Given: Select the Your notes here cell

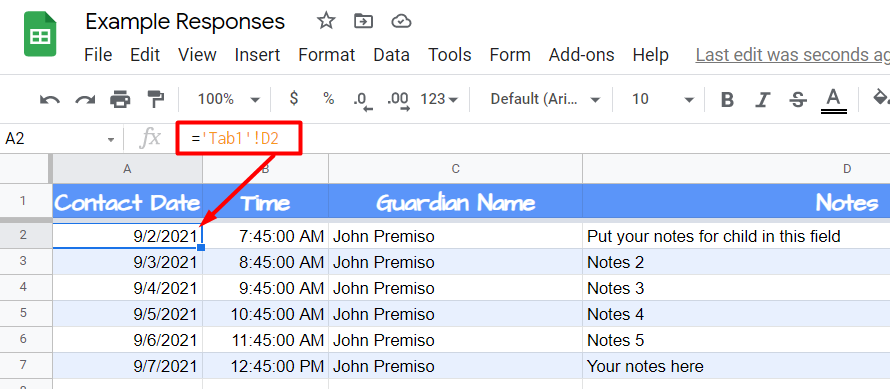Looking at the screenshot, I should tap(736, 366).
